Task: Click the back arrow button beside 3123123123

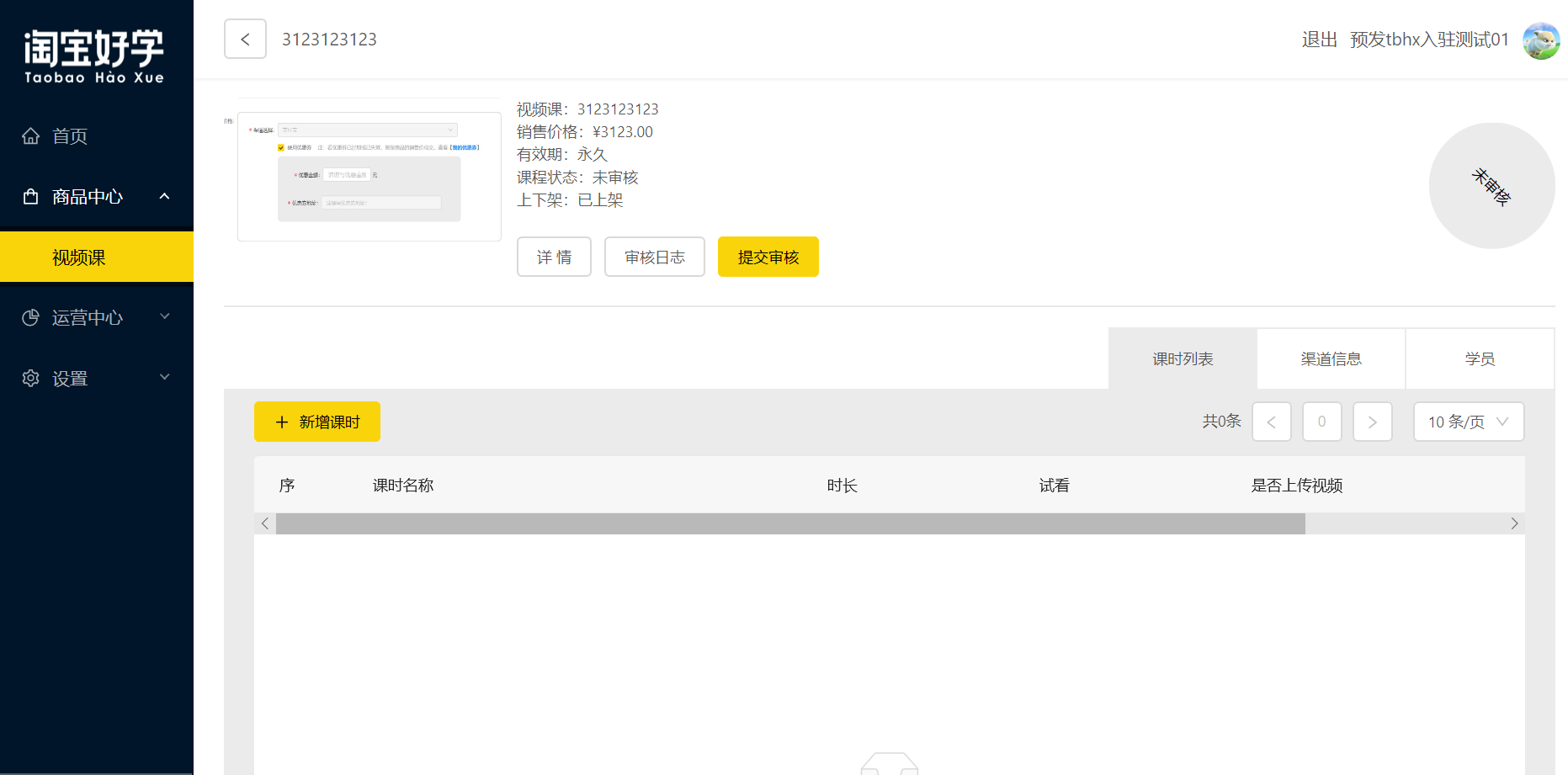Action: (245, 39)
